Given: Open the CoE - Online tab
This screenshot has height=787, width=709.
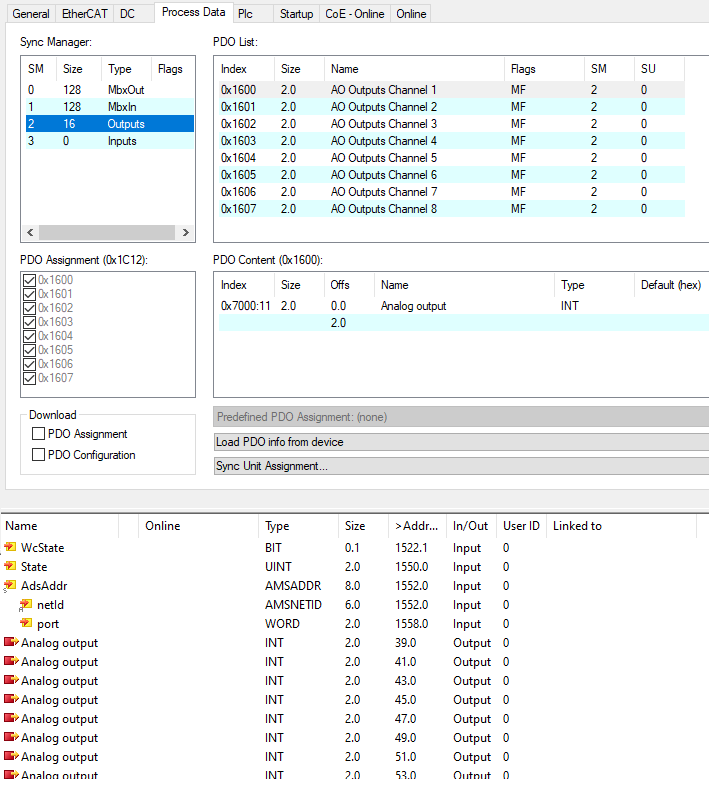Looking at the screenshot, I should [x=355, y=14].
